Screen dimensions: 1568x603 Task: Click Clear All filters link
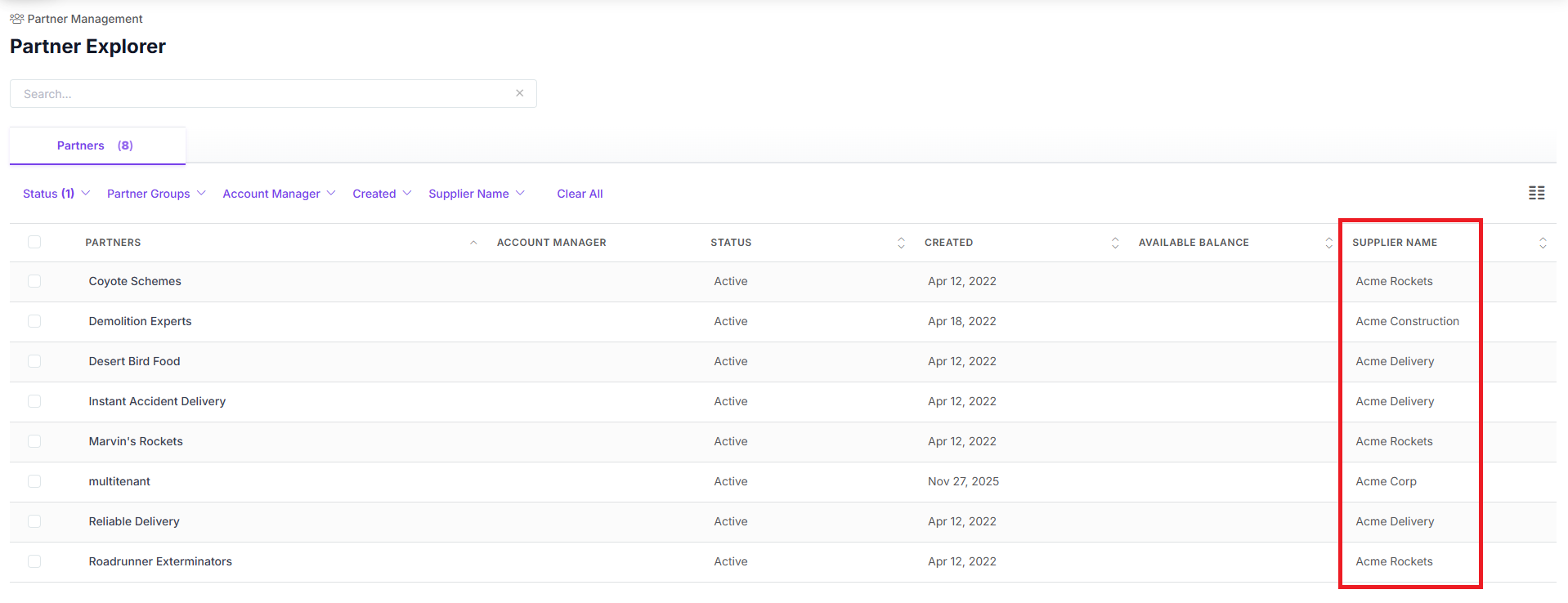click(x=580, y=194)
